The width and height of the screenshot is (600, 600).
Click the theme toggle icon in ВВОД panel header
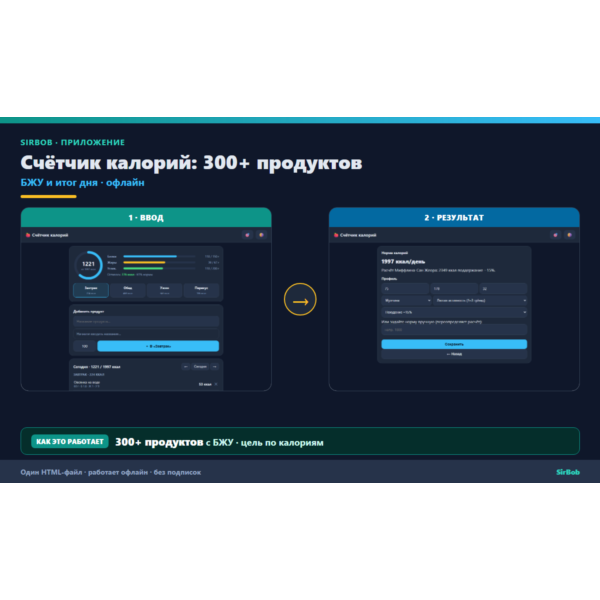(261, 235)
